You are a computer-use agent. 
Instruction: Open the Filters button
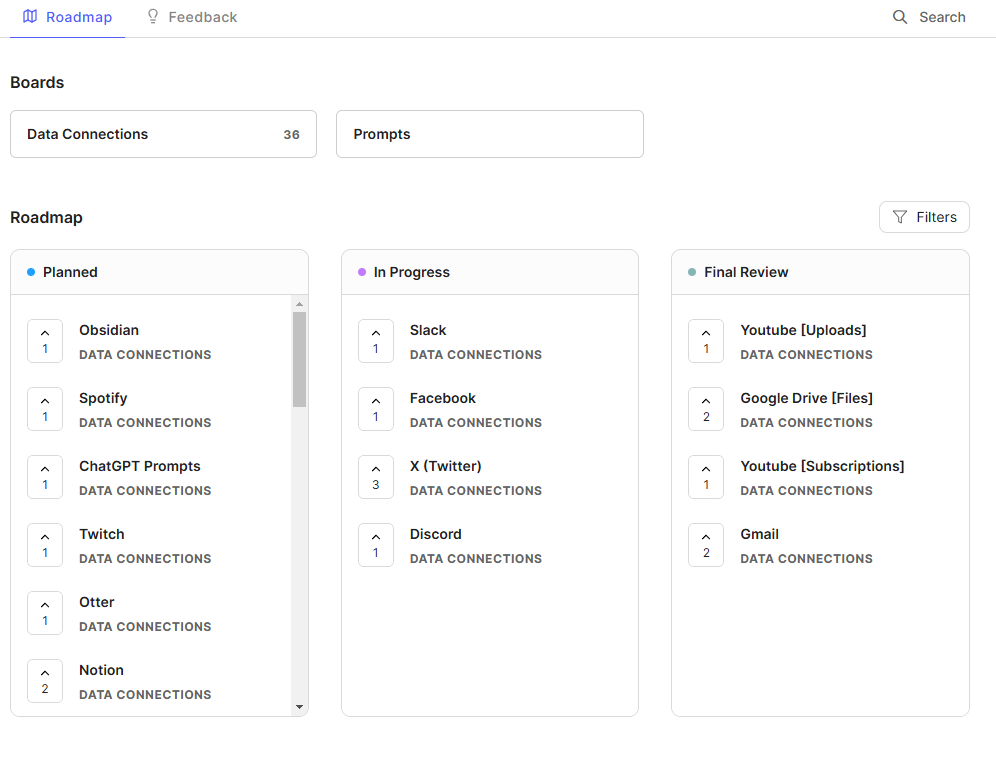pos(924,217)
